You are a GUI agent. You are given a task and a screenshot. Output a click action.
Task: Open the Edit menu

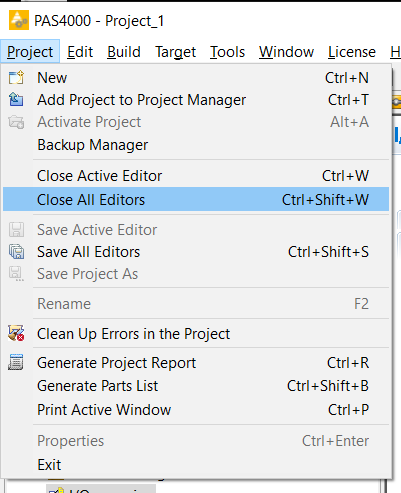point(80,52)
